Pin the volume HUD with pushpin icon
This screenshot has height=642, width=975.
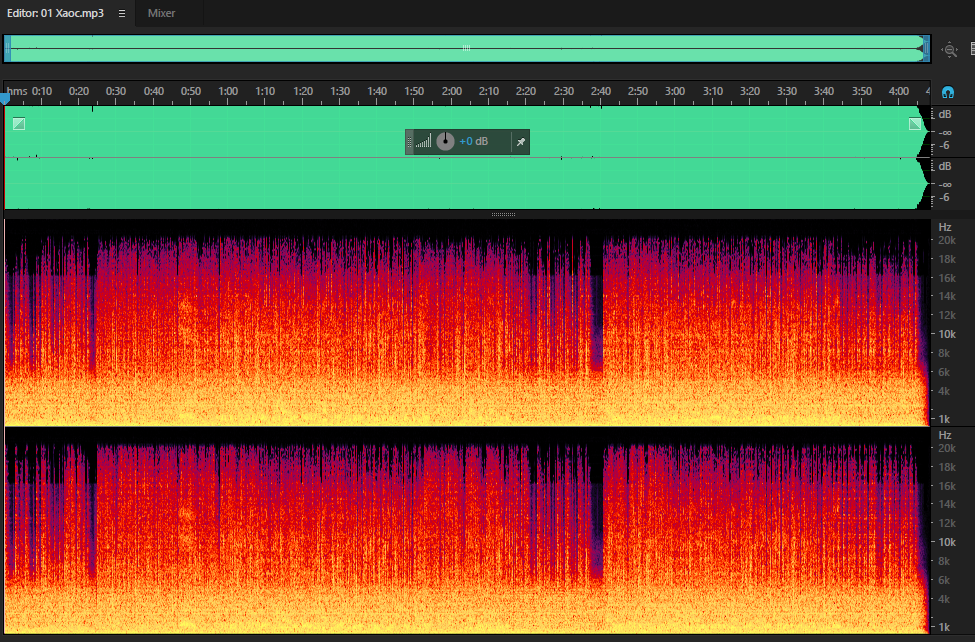click(x=520, y=142)
